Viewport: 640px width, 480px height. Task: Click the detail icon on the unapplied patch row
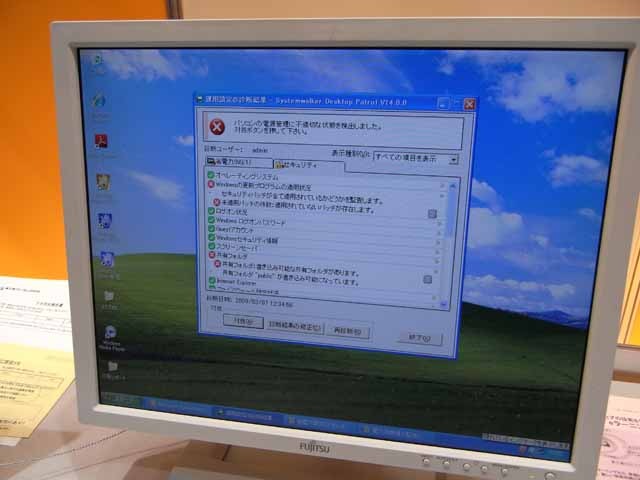pos(432,214)
